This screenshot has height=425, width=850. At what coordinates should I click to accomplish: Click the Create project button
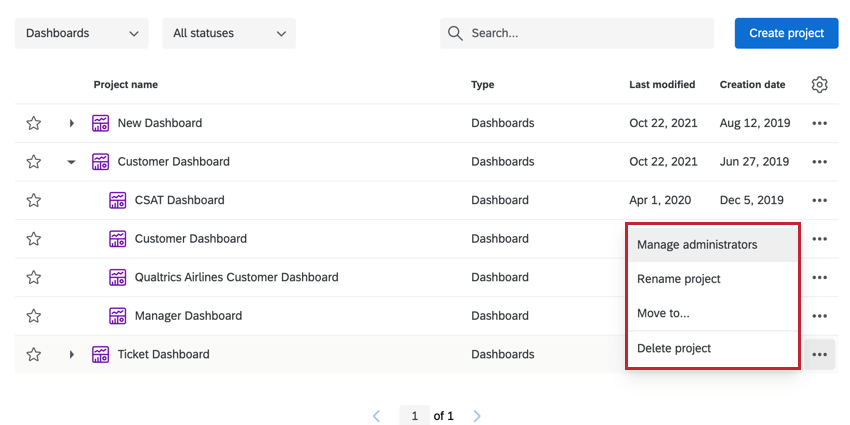click(786, 33)
